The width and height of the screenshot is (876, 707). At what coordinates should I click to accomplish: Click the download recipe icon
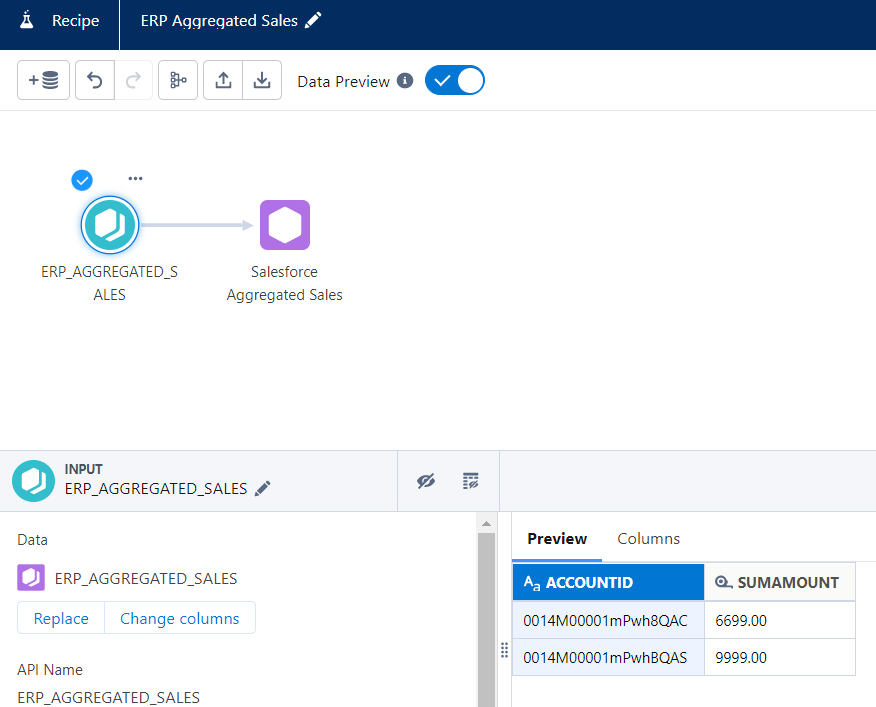(x=262, y=81)
